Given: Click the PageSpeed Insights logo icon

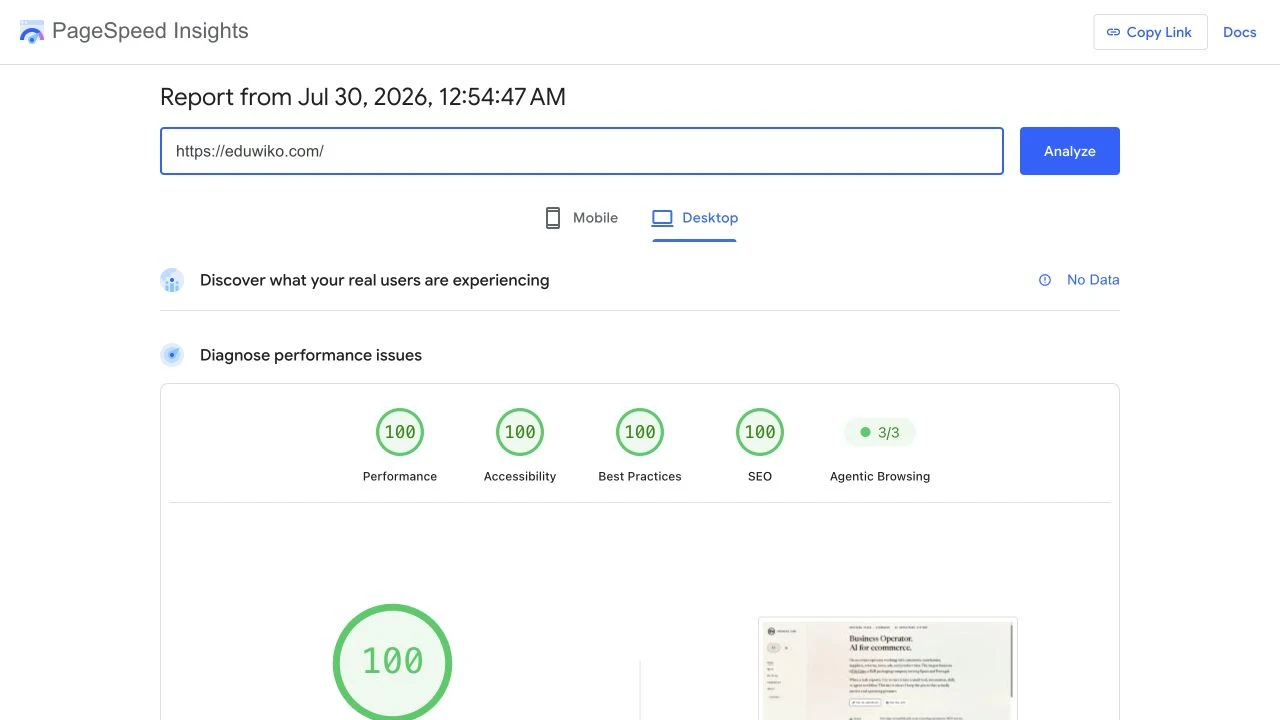Looking at the screenshot, I should click(x=32, y=31).
